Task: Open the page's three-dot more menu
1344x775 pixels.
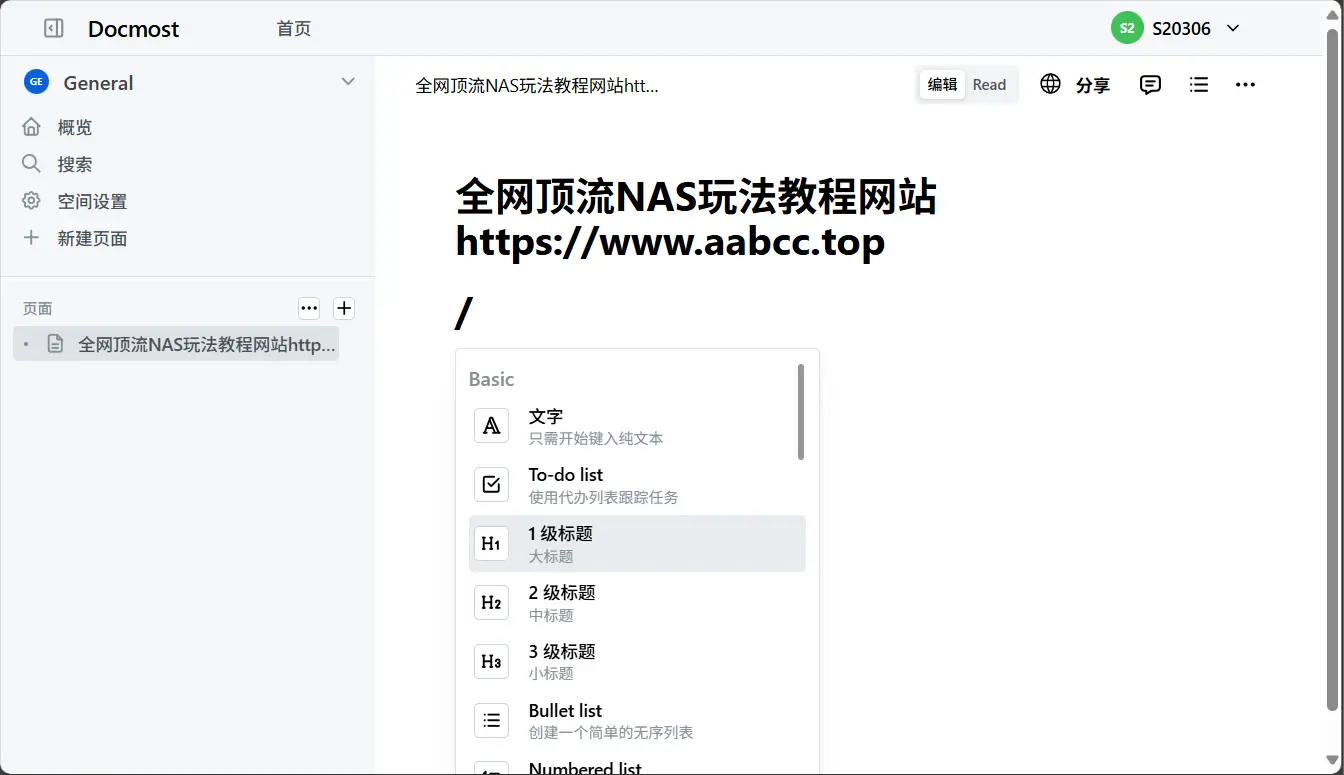Action: tap(1245, 85)
